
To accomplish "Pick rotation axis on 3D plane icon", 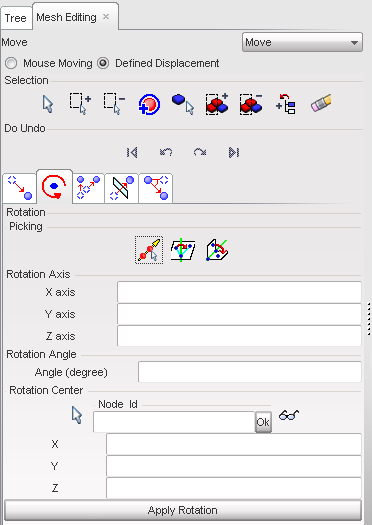I will [217, 250].
